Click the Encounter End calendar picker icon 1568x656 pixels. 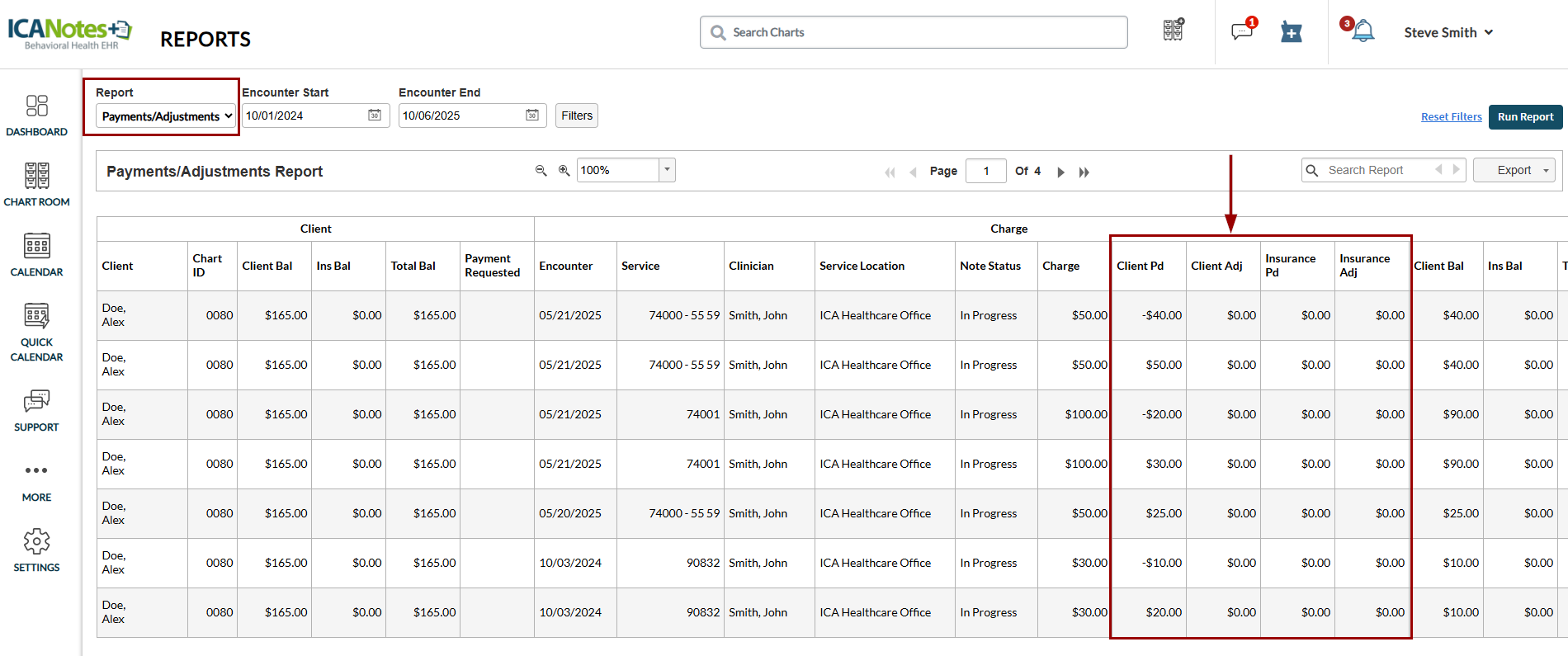[x=532, y=115]
